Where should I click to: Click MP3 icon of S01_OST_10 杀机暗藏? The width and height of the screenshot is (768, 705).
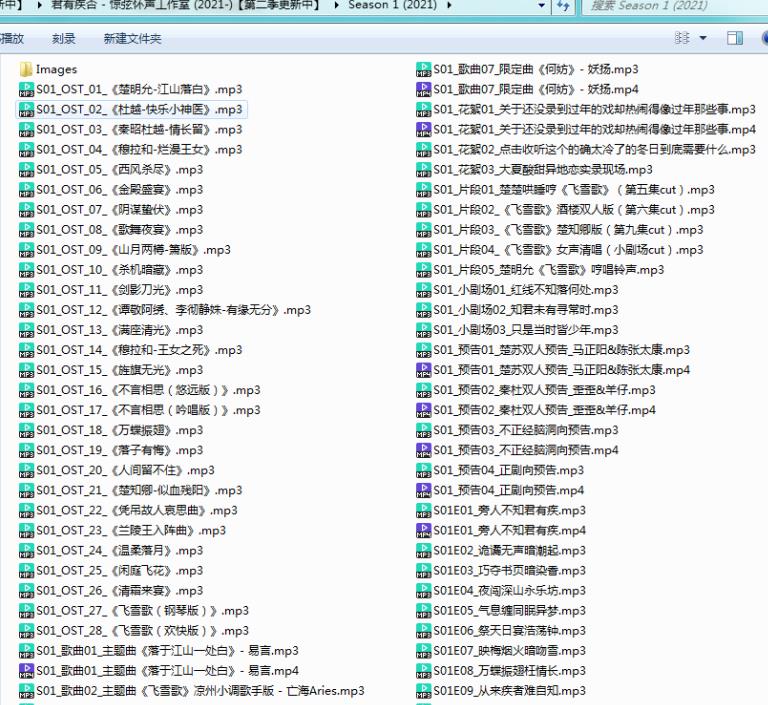click(26, 270)
